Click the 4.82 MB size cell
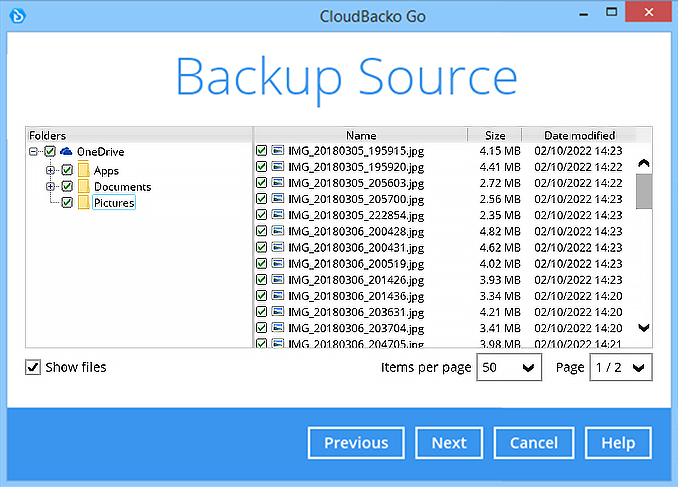Screen dimensions: 678x487 pyautogui.click(x=500, y=231)
